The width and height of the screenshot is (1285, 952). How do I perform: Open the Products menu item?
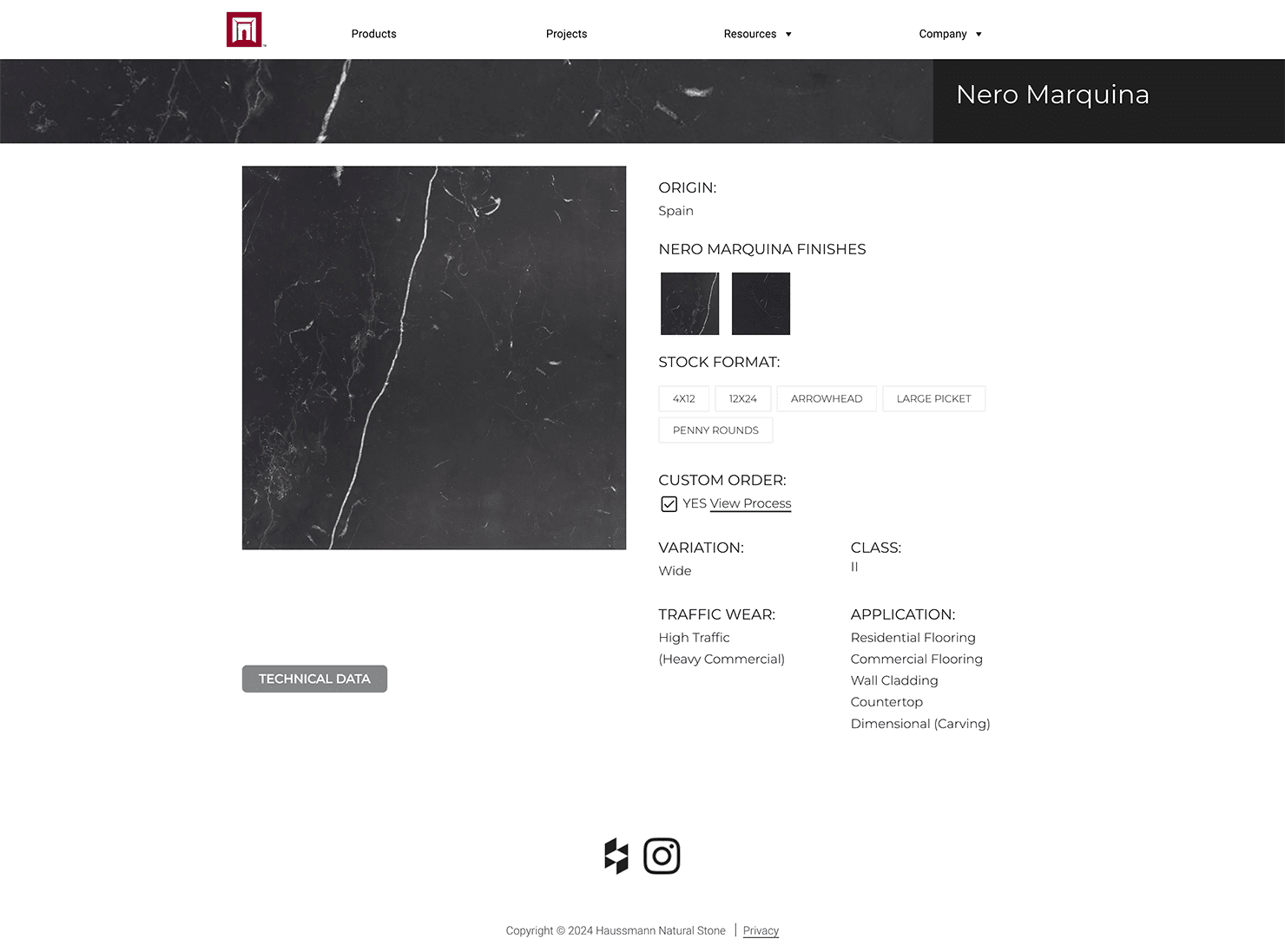[373, 34]
